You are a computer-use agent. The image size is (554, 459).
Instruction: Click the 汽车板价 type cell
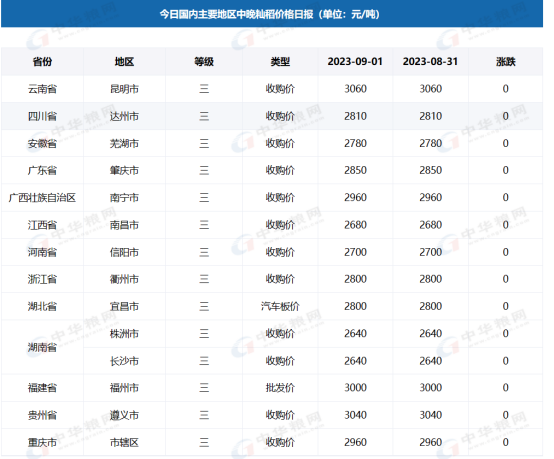click(280, 306)
